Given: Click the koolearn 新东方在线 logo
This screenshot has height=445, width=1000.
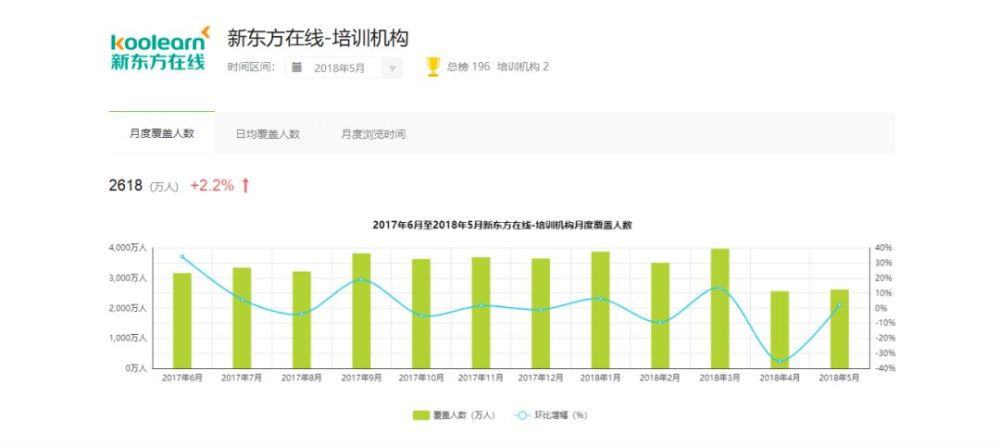Looking at the screenshot, I should pyautogui.click(x=160, y=49).
